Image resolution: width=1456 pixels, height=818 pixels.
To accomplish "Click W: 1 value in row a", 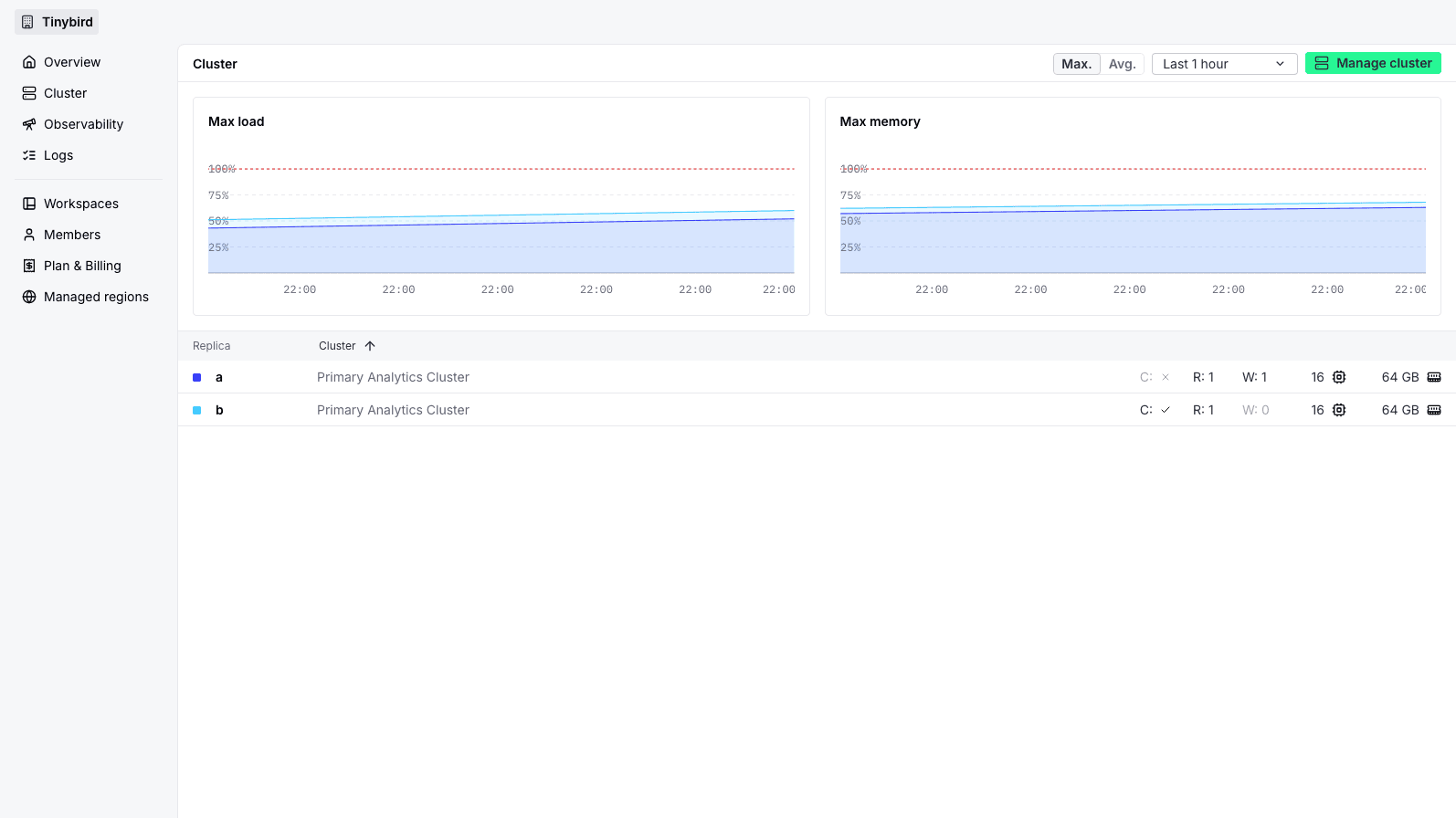I will click(1254, 377).
